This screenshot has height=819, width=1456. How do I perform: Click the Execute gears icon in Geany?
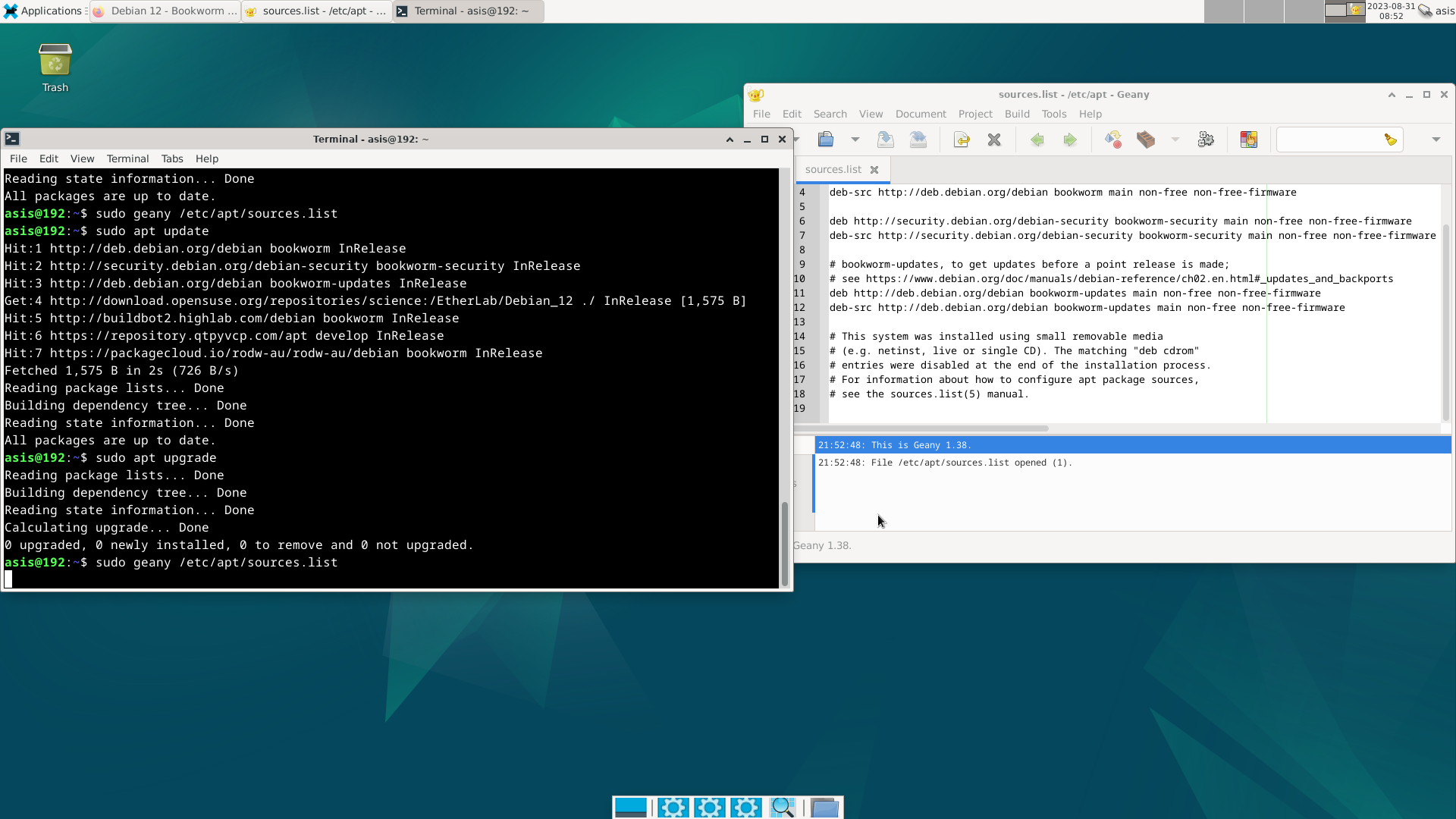[1206, 140]
